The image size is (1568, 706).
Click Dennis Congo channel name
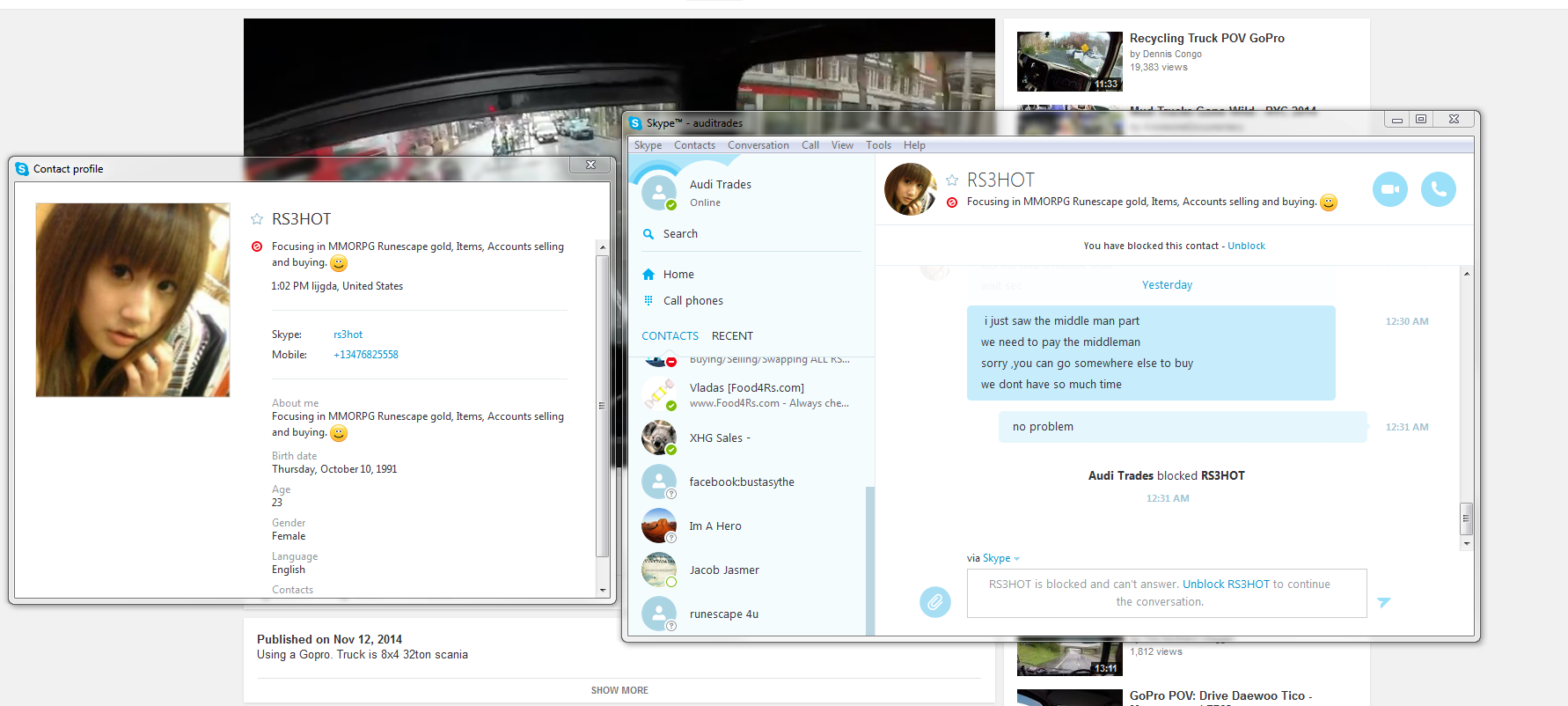click(x=1172, y=54)
